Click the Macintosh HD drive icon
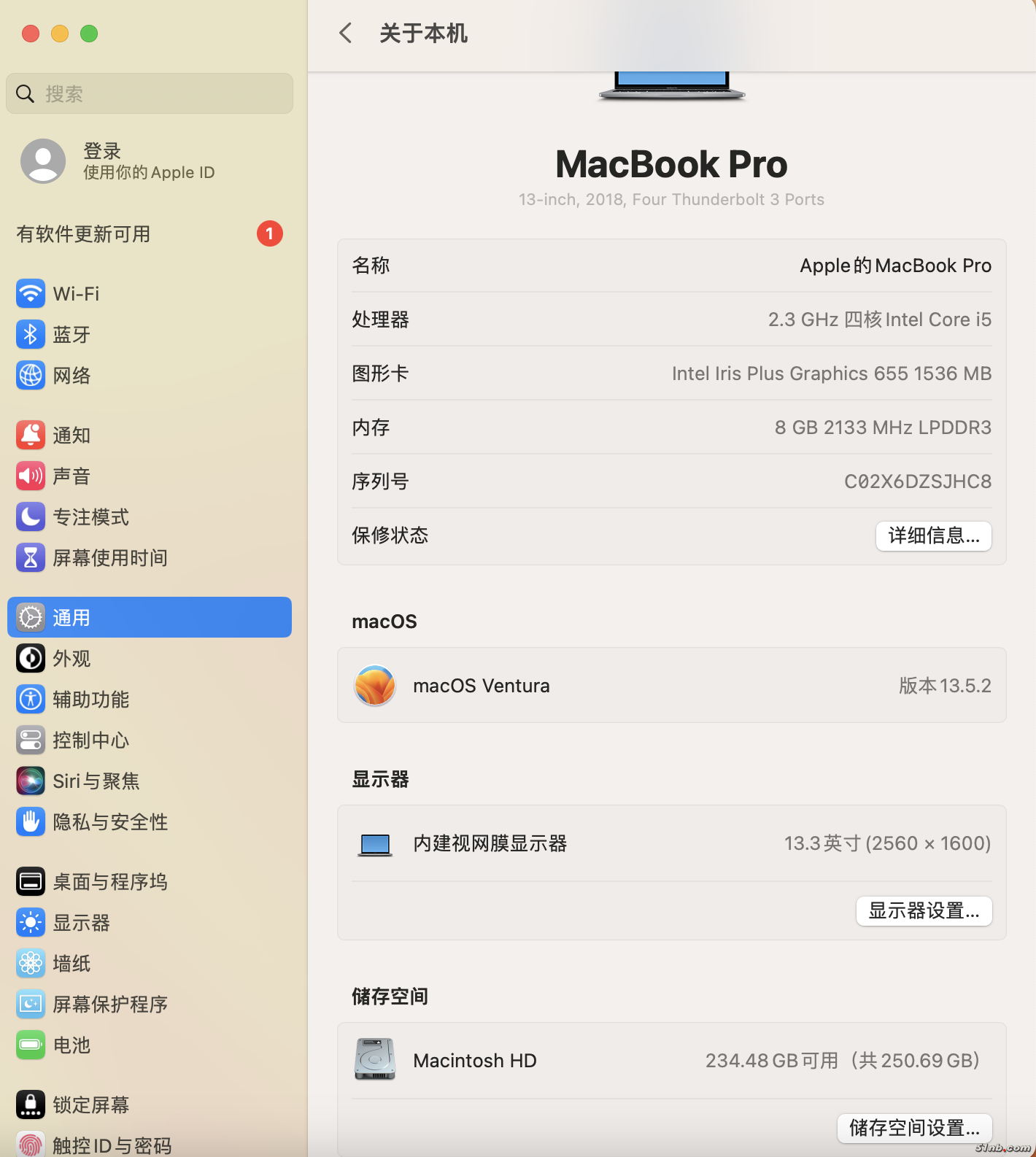The image size is (1036, 1157). tap(375, 1059)
